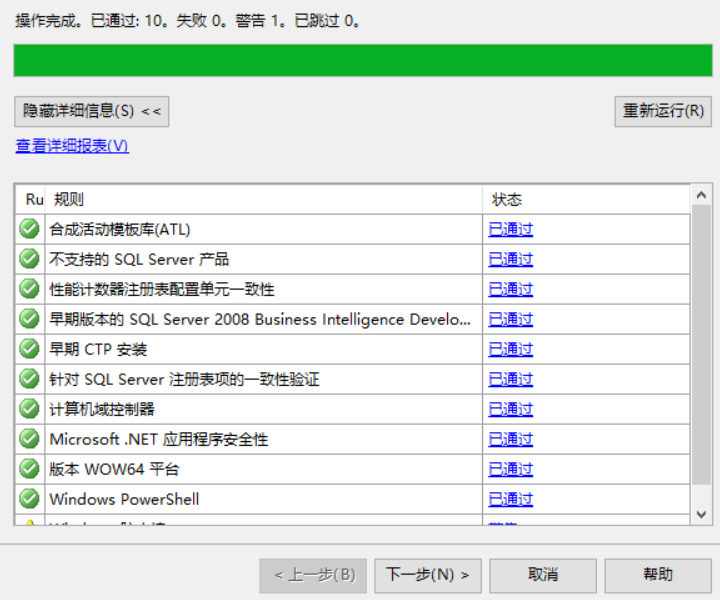Click disabled 上一步(B) button
Screen dimensions: 720x600
[x=313, y=575]
